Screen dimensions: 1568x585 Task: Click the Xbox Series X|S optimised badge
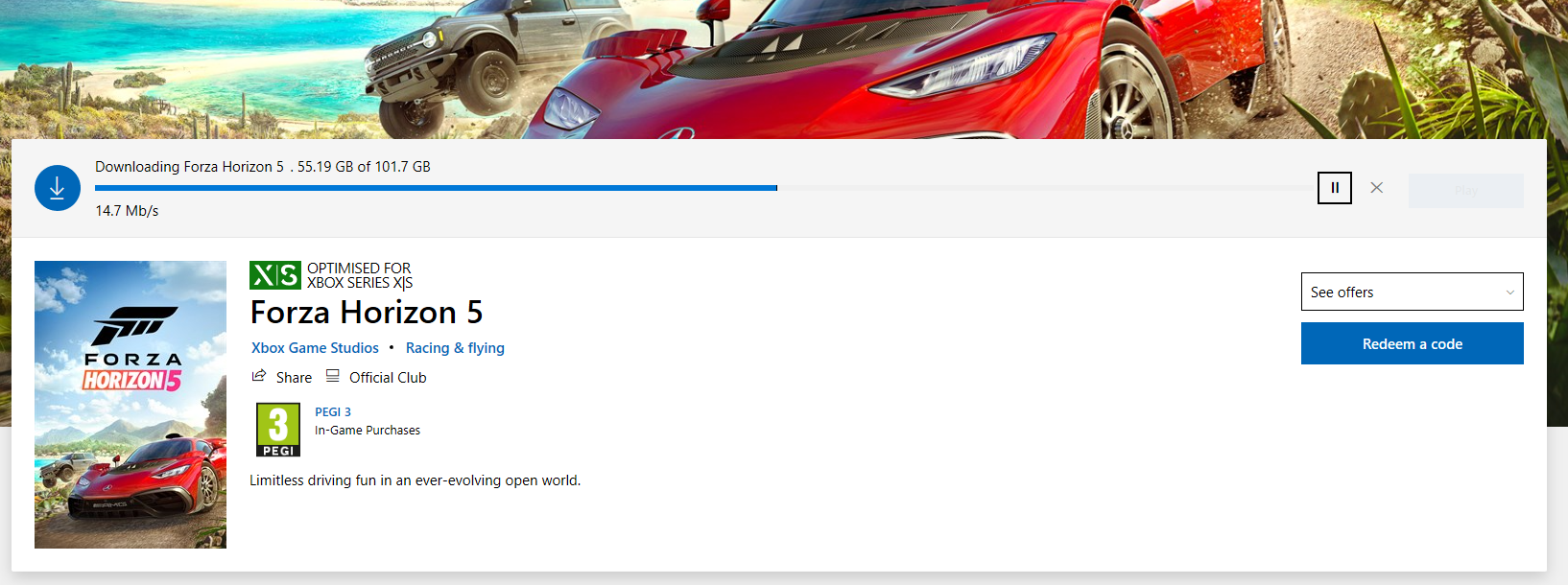275,275
